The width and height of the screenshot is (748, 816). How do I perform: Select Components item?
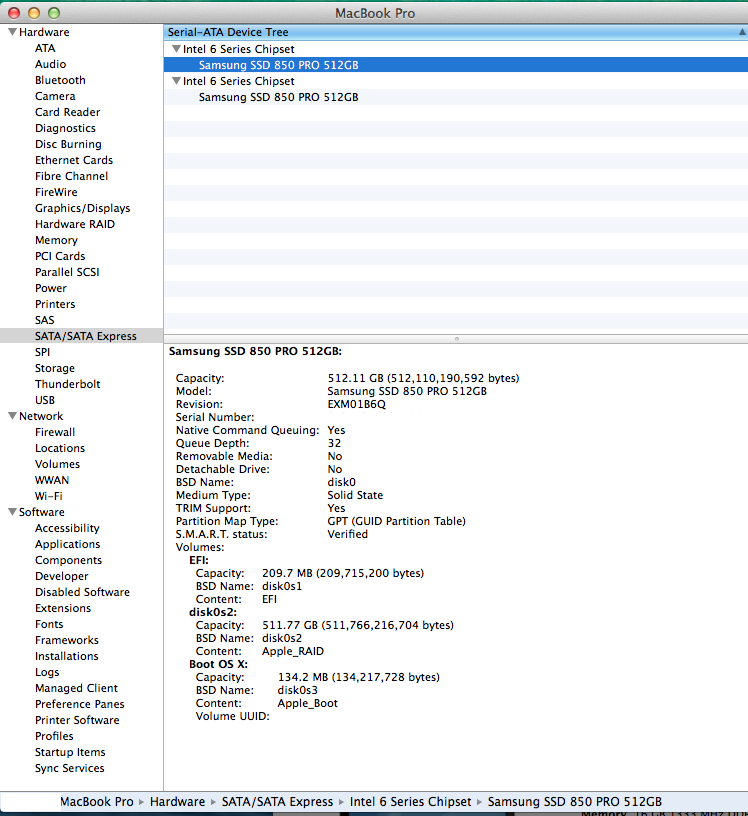pos(68,560)
